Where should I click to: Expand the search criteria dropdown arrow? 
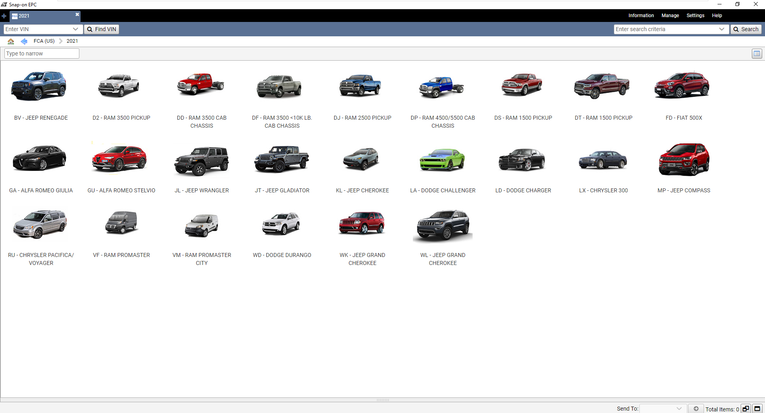coord(722,29)
